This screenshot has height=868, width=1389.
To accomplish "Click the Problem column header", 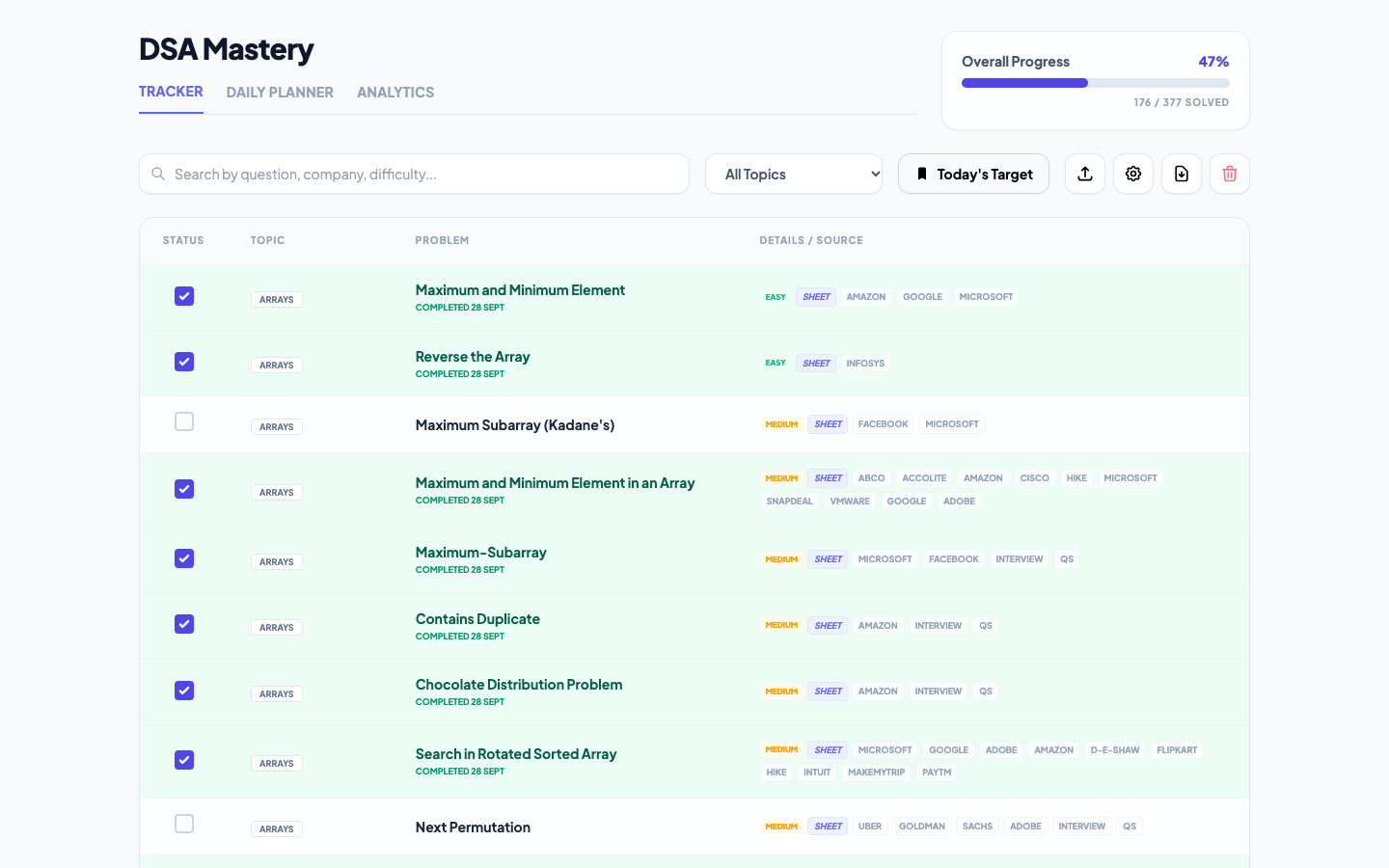I will tap(442, 240).
